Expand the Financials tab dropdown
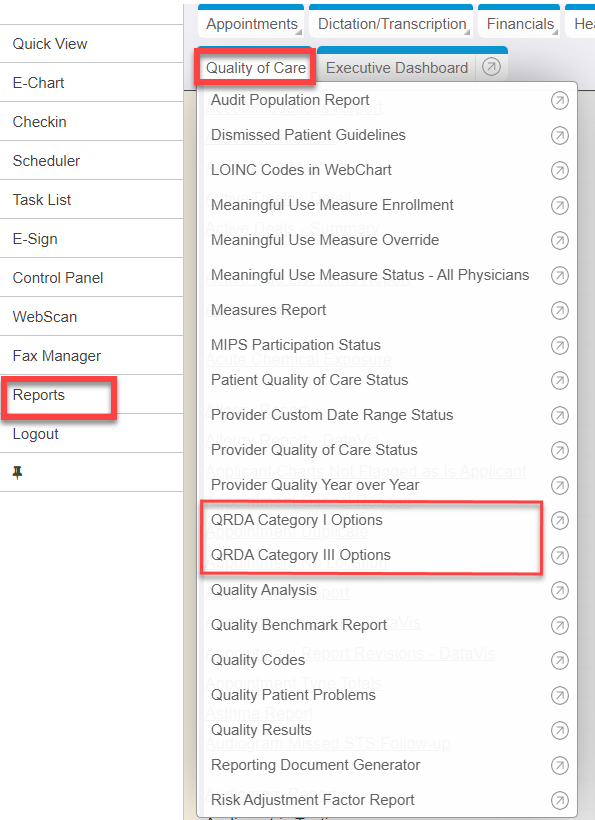 [x=519, y=24]
